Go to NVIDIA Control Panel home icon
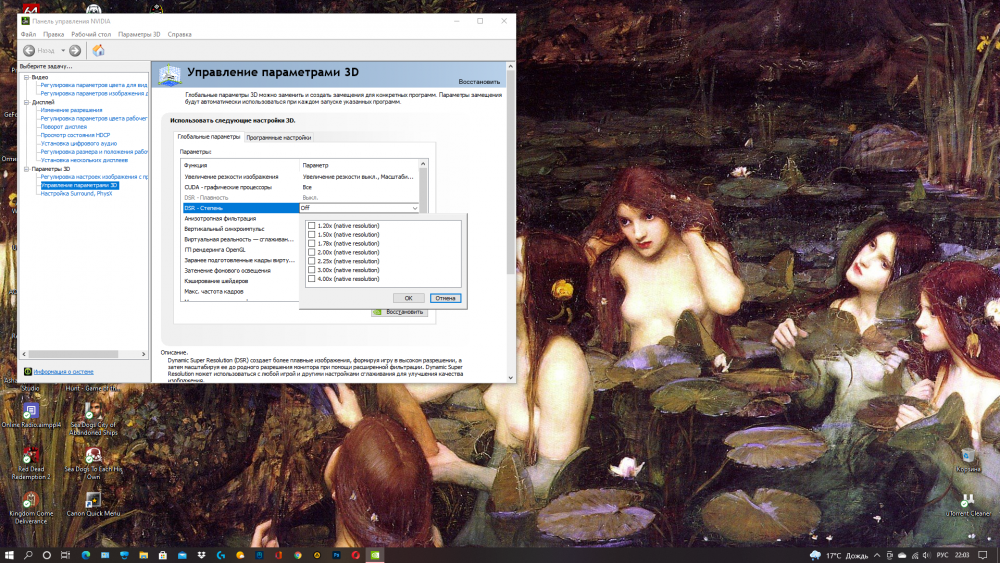The image size is (1000, 563). click(x=98, y=50)
